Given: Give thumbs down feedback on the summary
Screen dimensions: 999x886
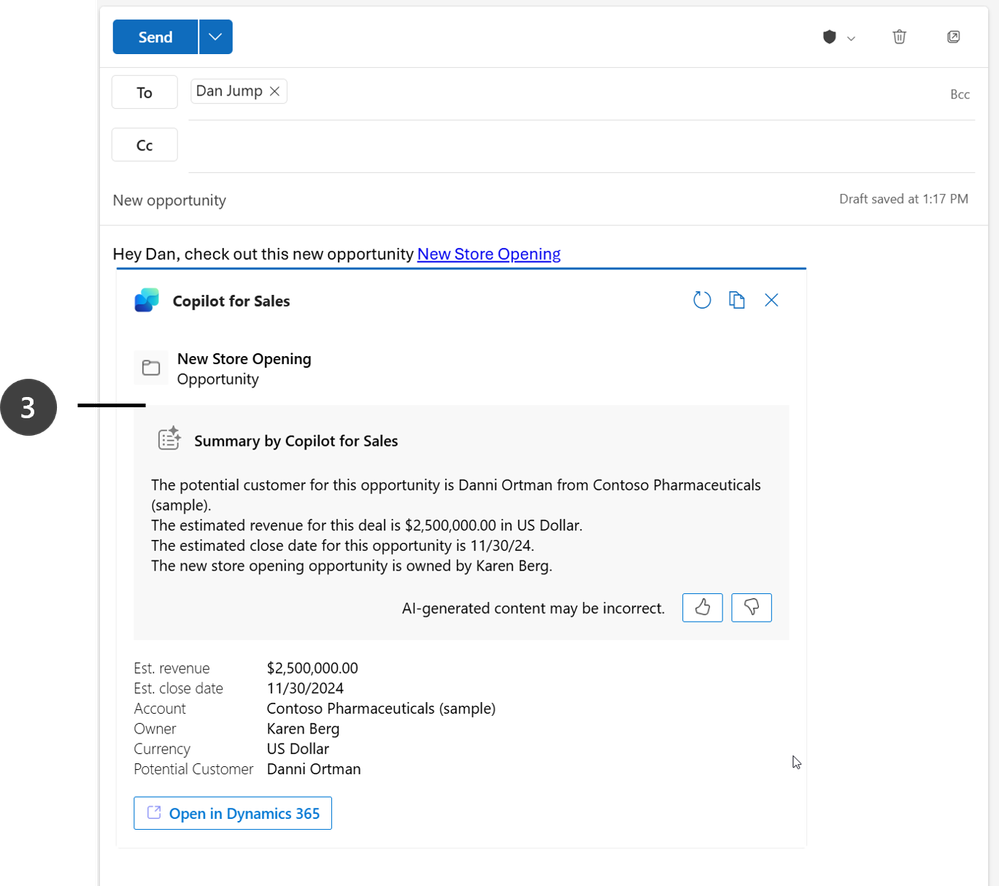Looking at the screenshot, I should click(751, 607).
